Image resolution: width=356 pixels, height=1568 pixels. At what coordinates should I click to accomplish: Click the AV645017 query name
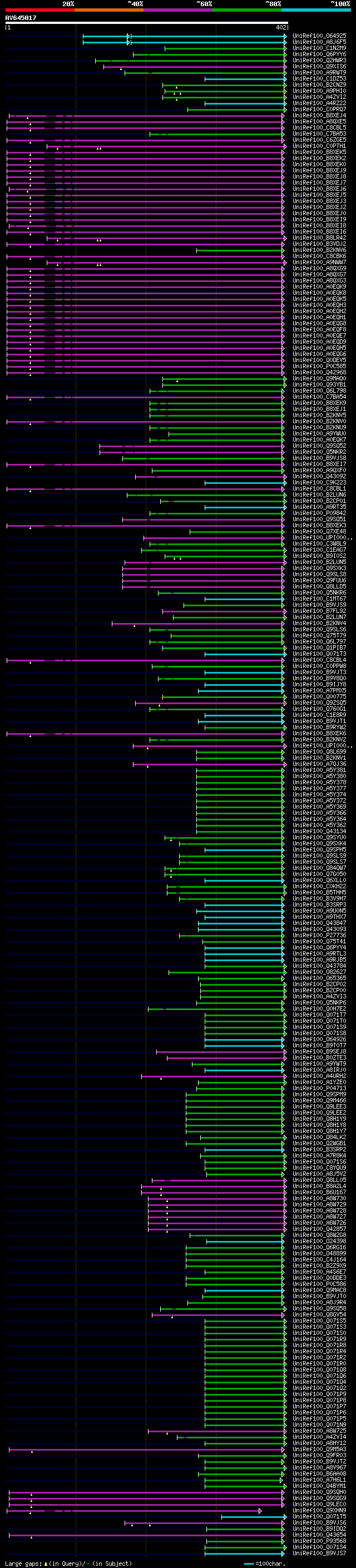coord(21,18)
